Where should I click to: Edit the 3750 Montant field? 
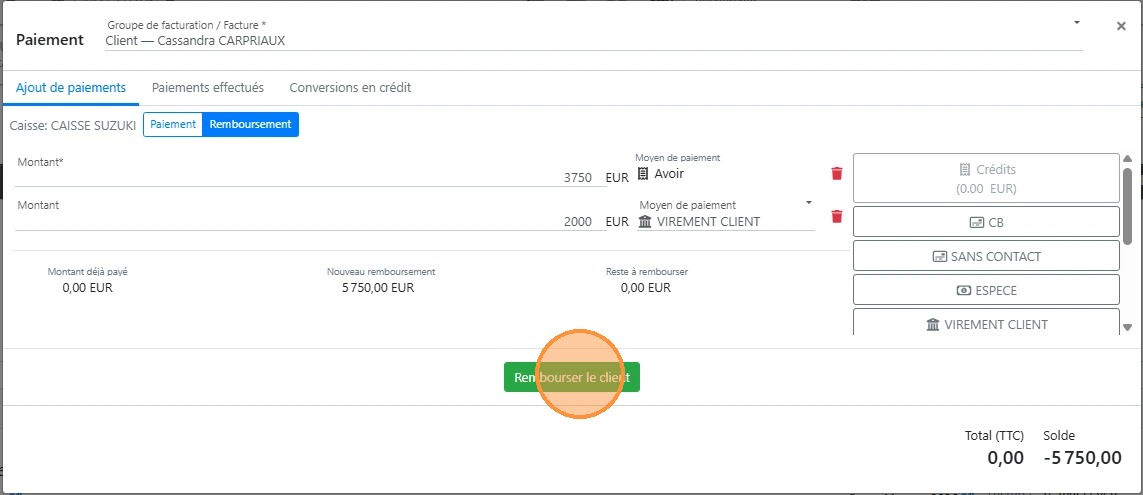point(310,177)
